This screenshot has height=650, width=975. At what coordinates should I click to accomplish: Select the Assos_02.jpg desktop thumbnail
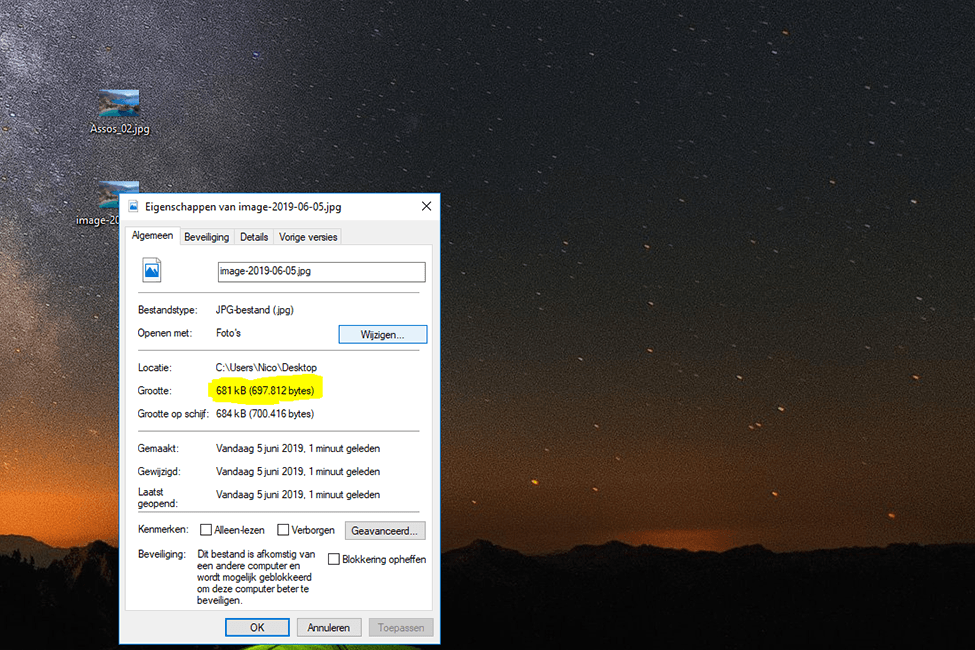[x=119, y=103]
